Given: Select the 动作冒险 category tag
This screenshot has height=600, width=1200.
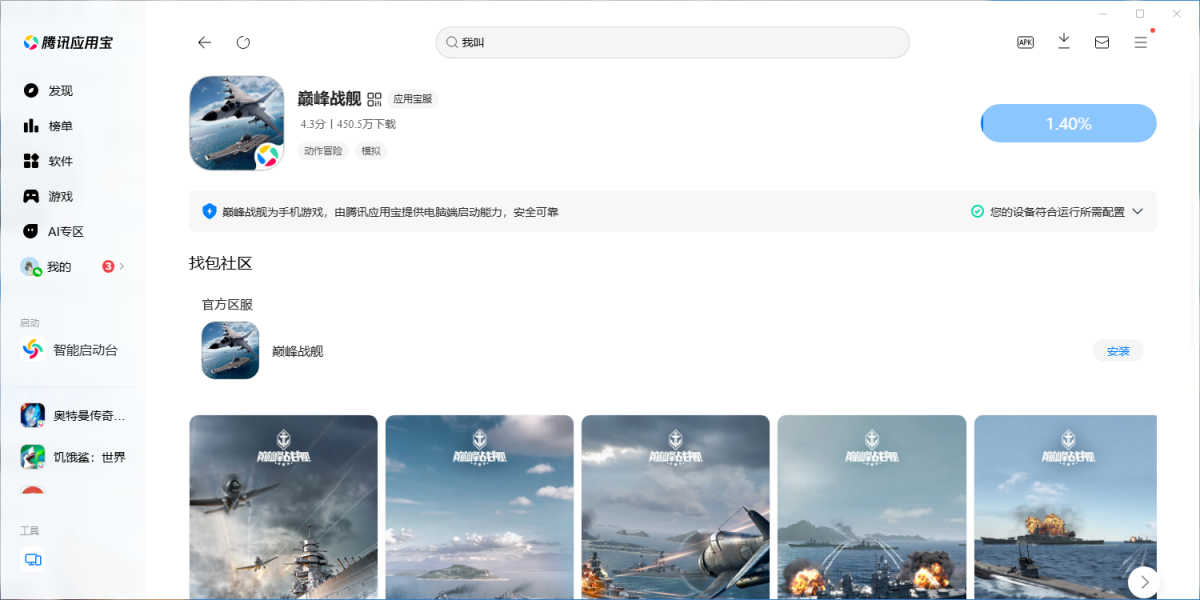Looking at the screenshot, I should 324,151.
